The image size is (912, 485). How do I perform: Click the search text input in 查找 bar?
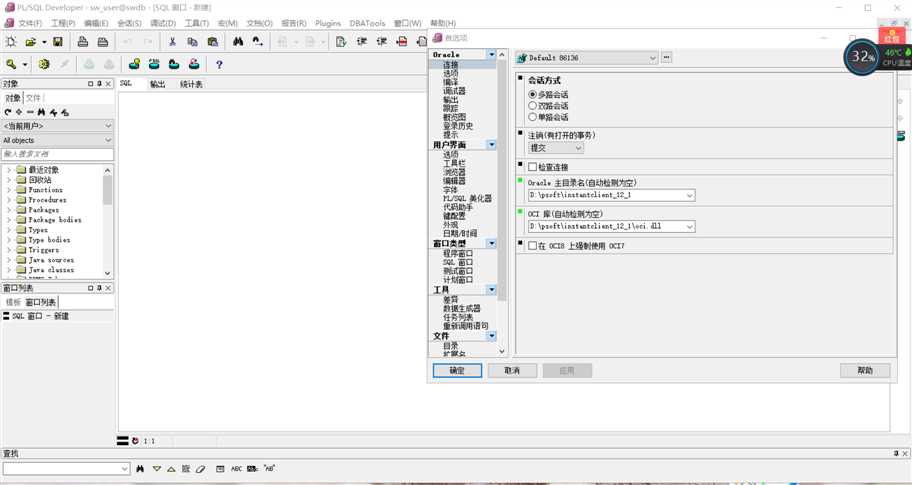pos(66,468)
